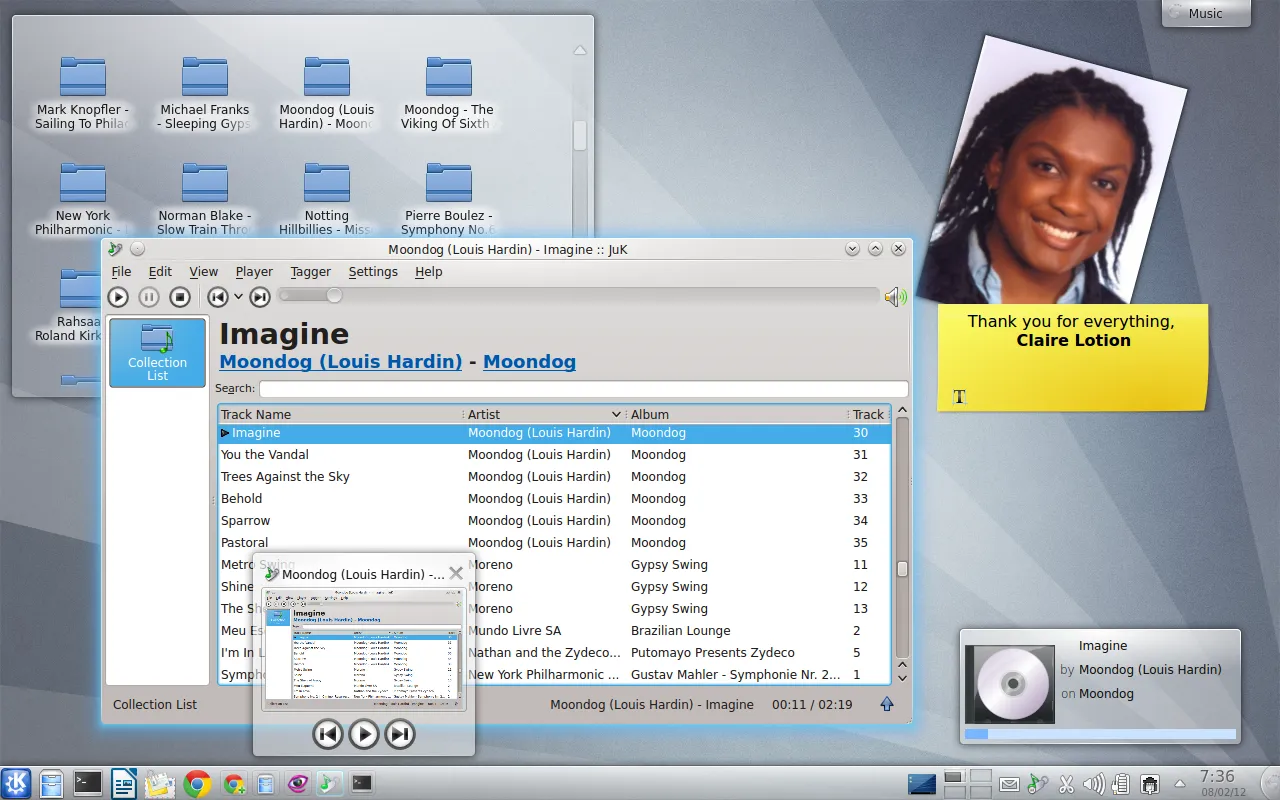Viewport: 1280px width, 800px height.
Task: Click the Moondog (Louis Hardin) artist link
Action: point(340,362)
